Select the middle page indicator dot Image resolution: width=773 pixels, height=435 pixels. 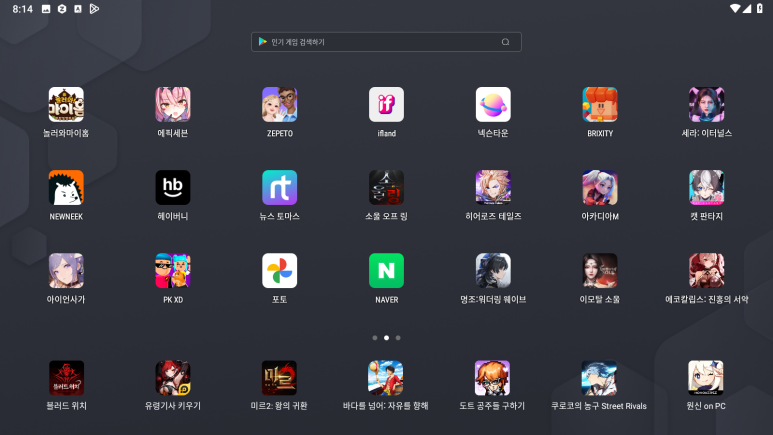point(386,338)
